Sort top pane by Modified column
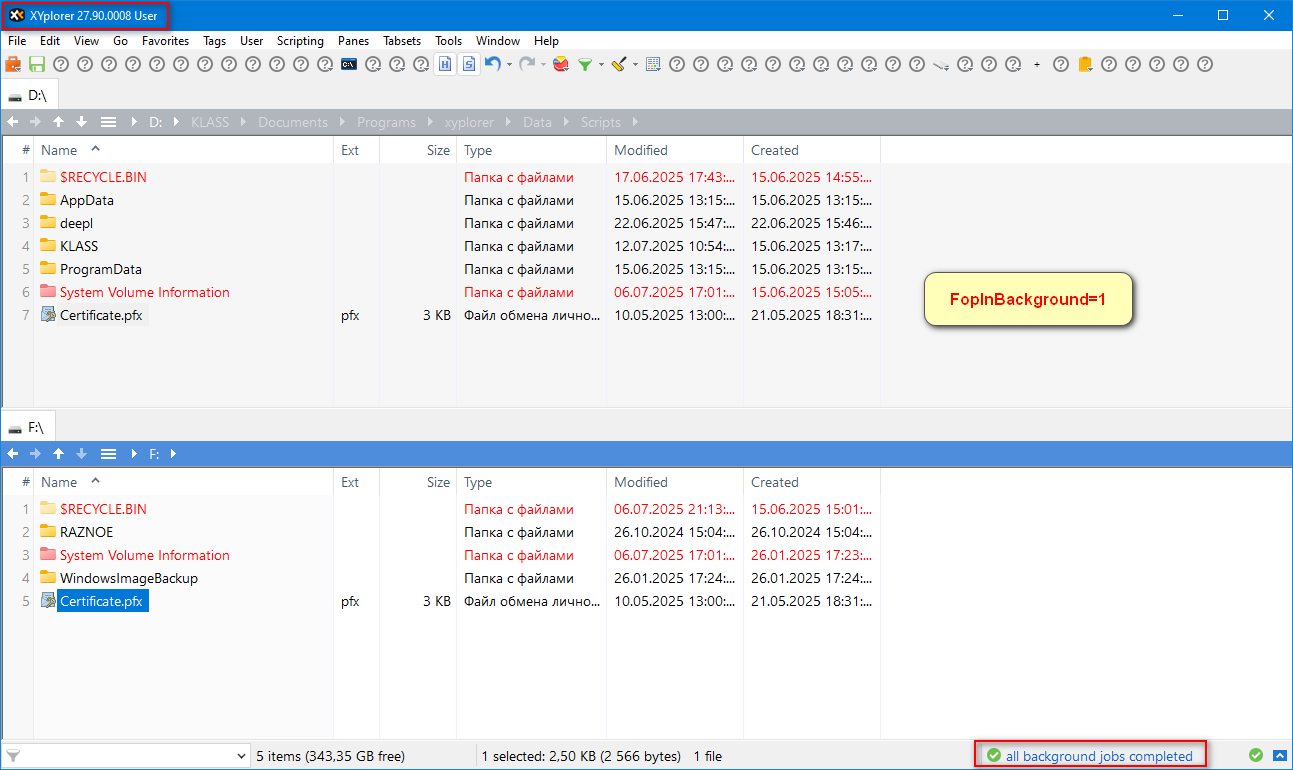Image resolution: width=1293 pixels, height=770 pixels. [x=675, y=150]
